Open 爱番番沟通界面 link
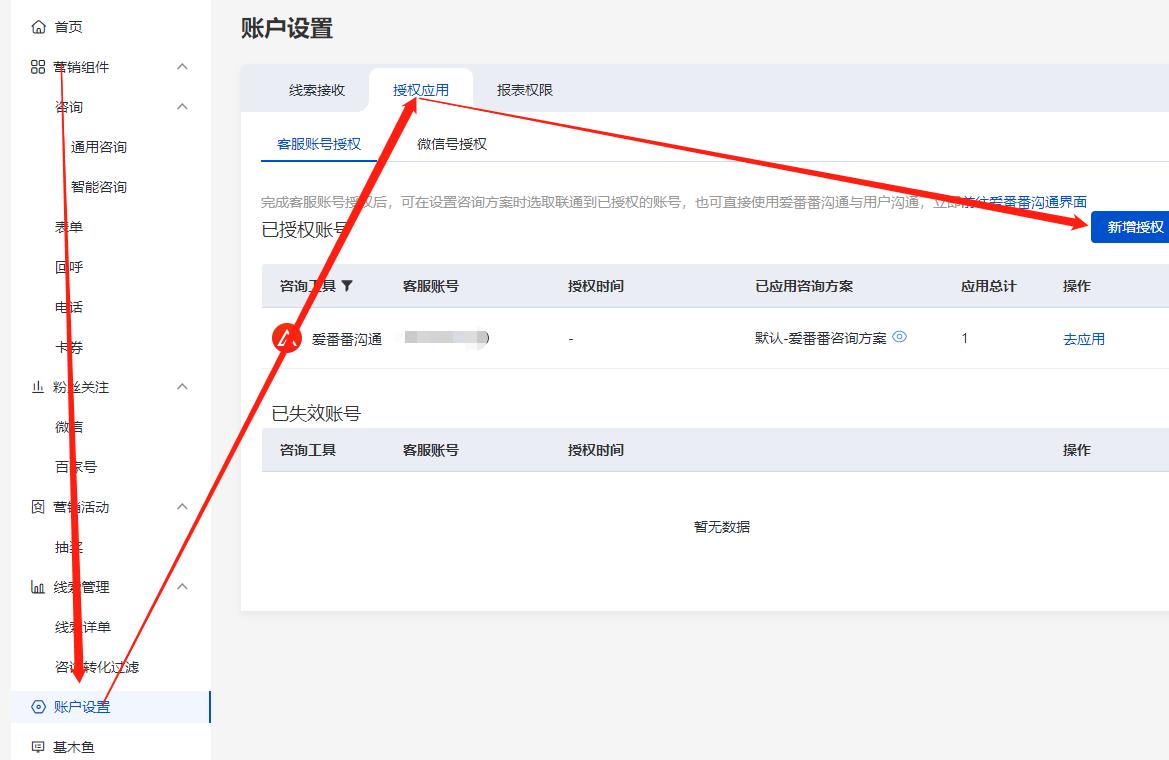Screen dimensions: 1169x760 1038,202
